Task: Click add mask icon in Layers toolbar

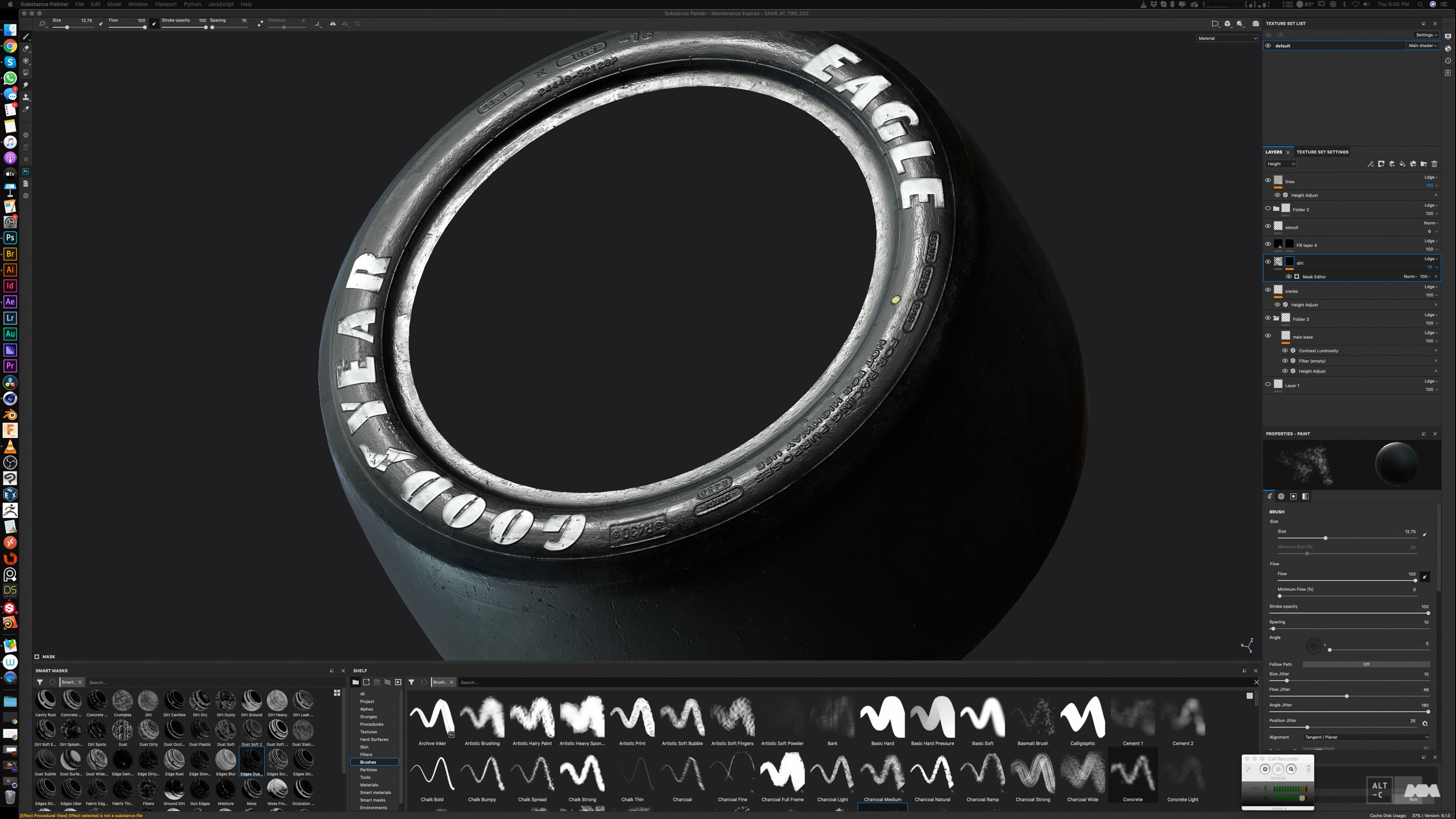Action: coord(1381,164)
